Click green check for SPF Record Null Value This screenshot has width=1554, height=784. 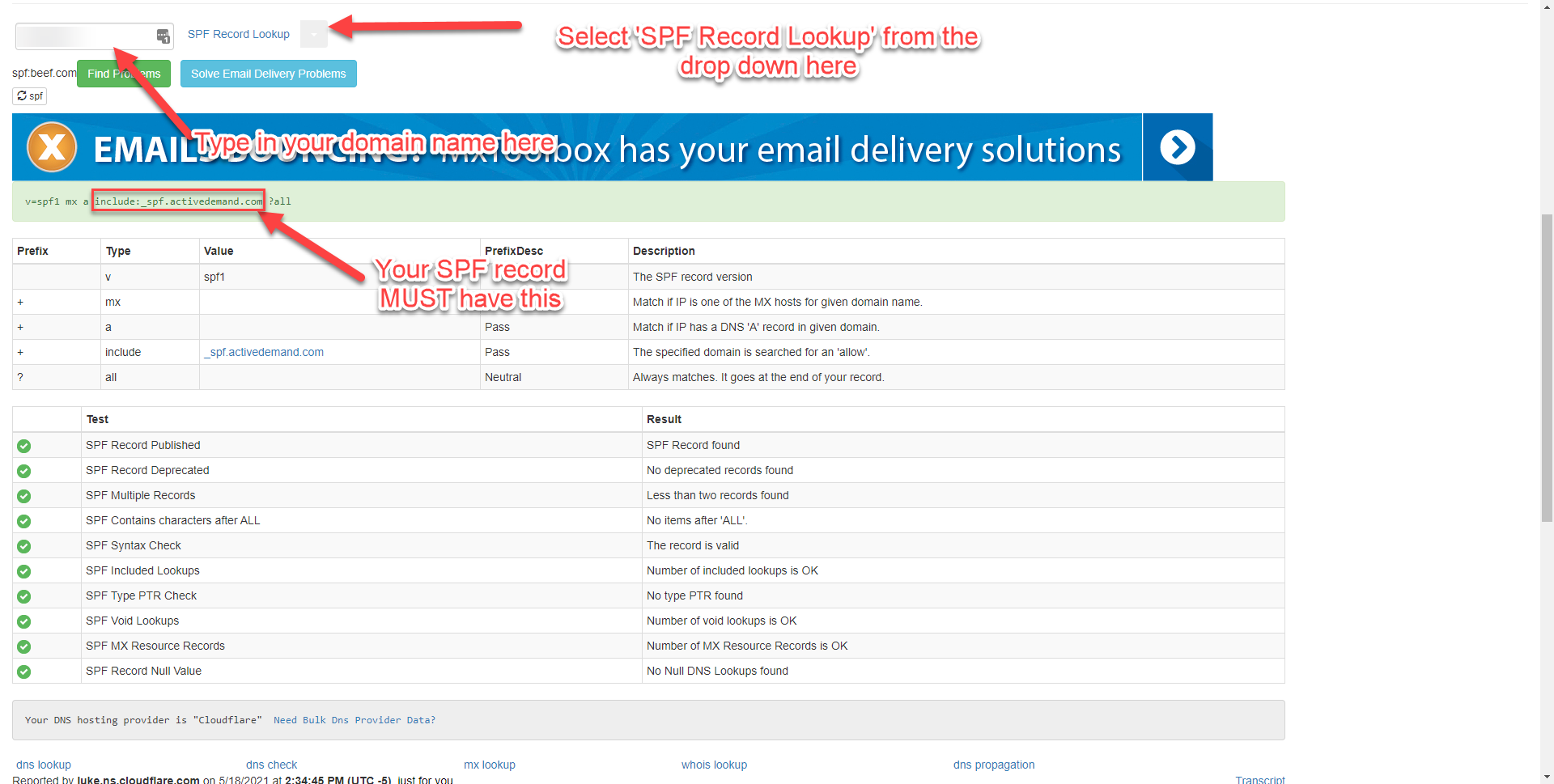pos(24,672)
